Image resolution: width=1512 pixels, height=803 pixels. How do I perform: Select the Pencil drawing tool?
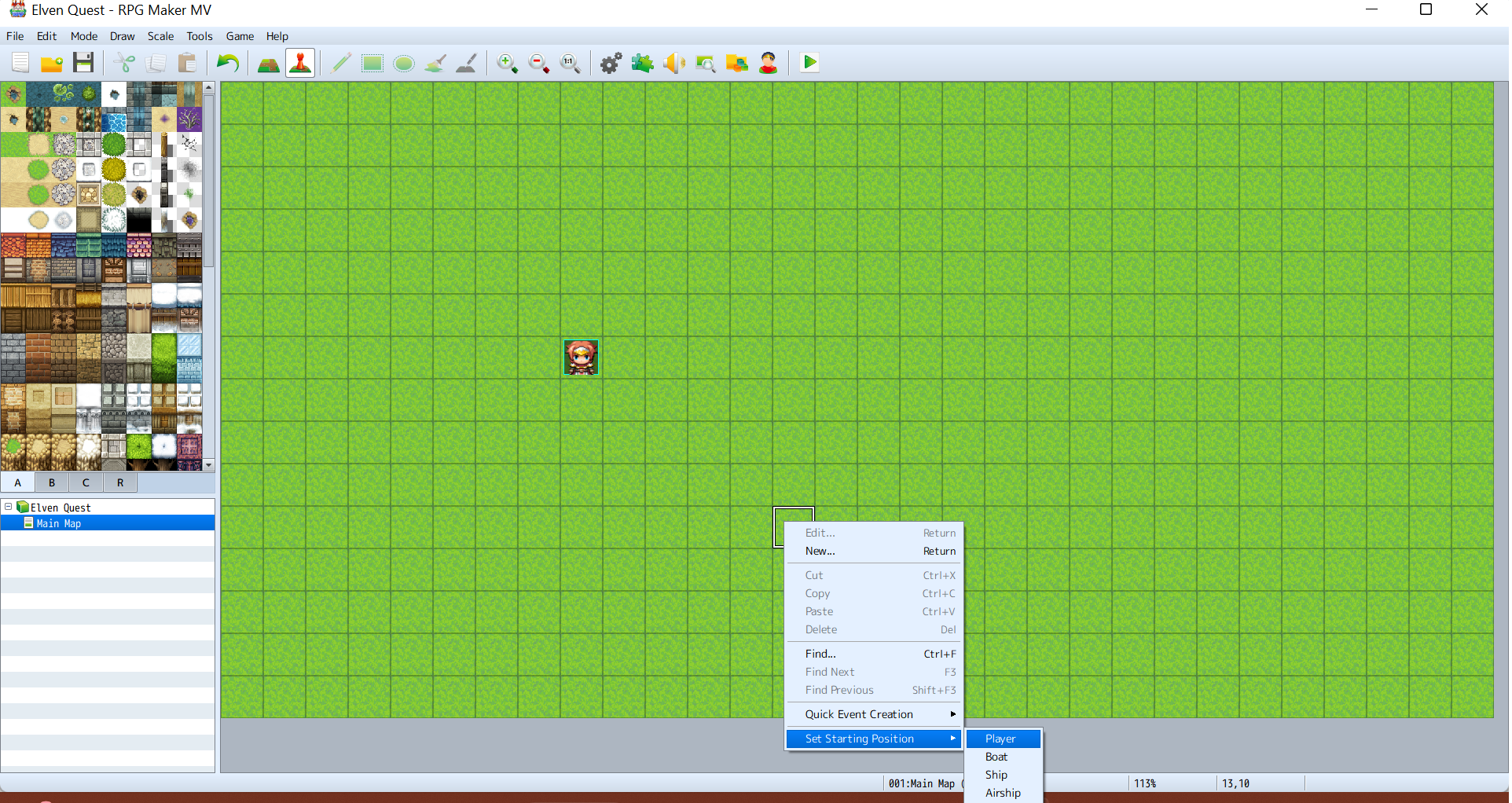(x=341, y=63)
